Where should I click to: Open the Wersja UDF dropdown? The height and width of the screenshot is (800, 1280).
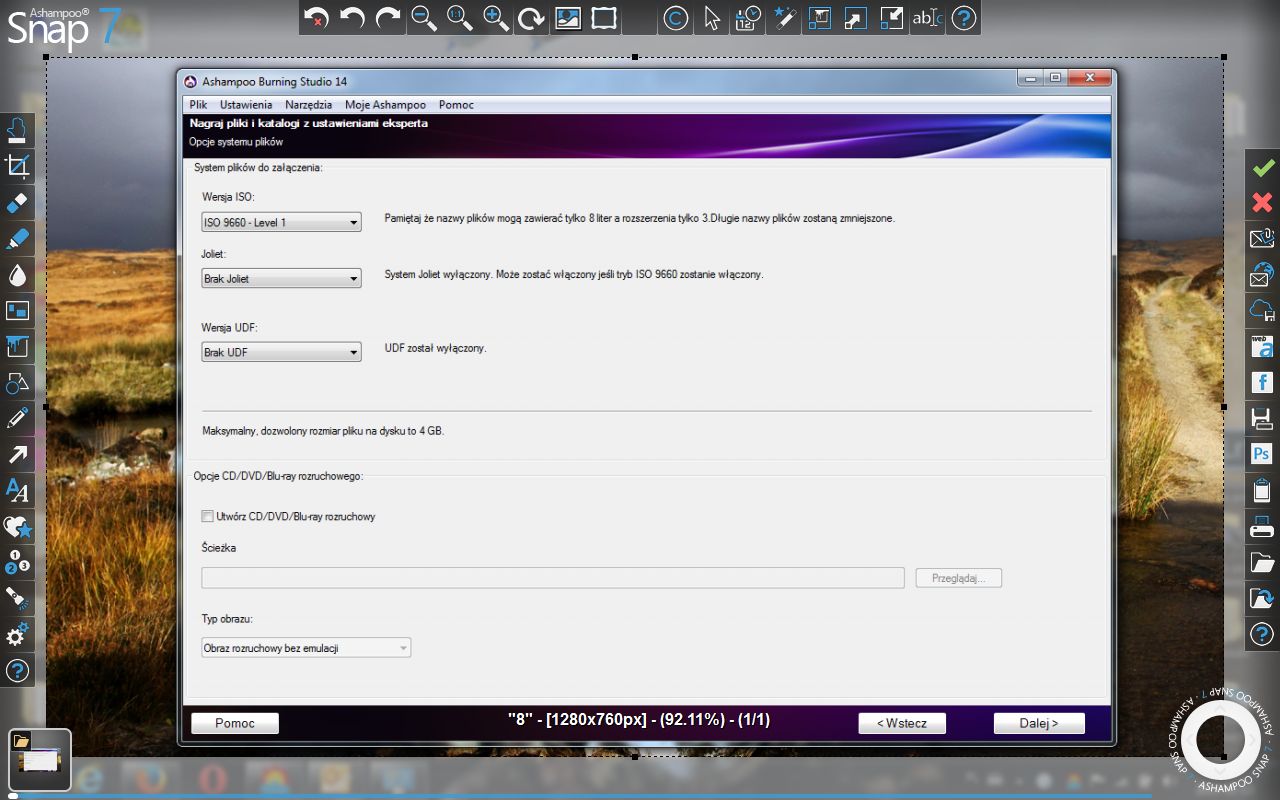coord(281,352)
